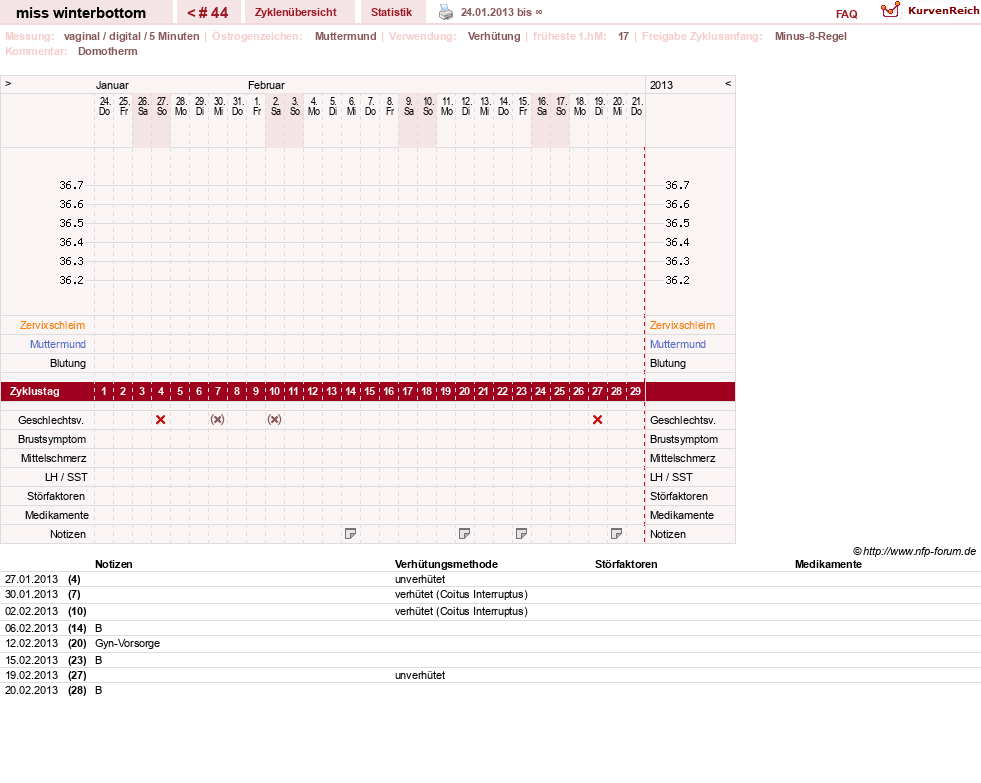981x783 pixels.
Task: Click the left Mittelschmerz row label
Action: (x=54, y=458)
